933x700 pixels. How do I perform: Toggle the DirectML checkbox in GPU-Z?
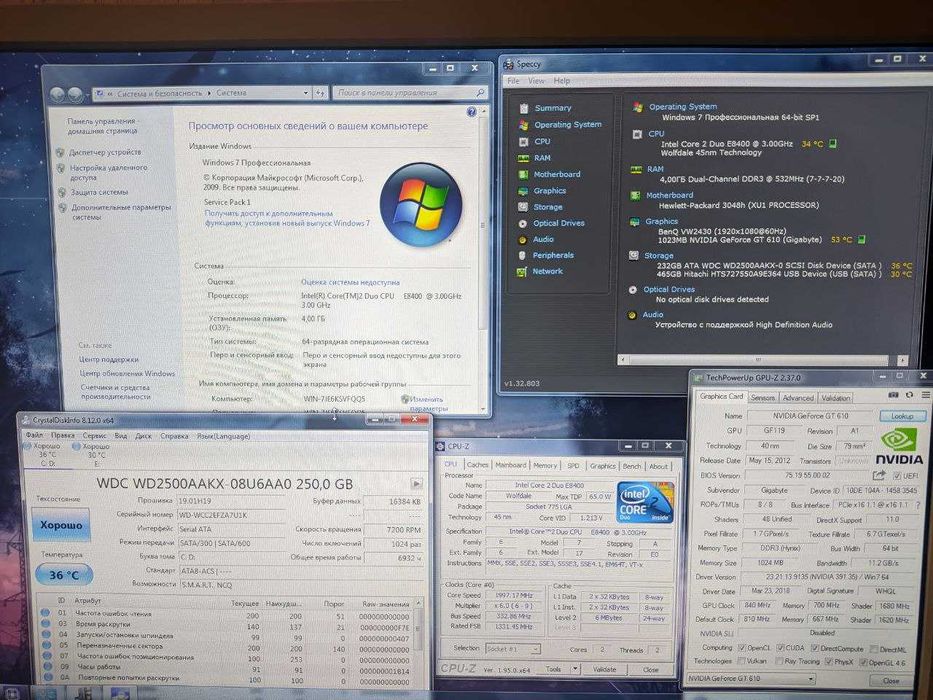click(873, 649)
